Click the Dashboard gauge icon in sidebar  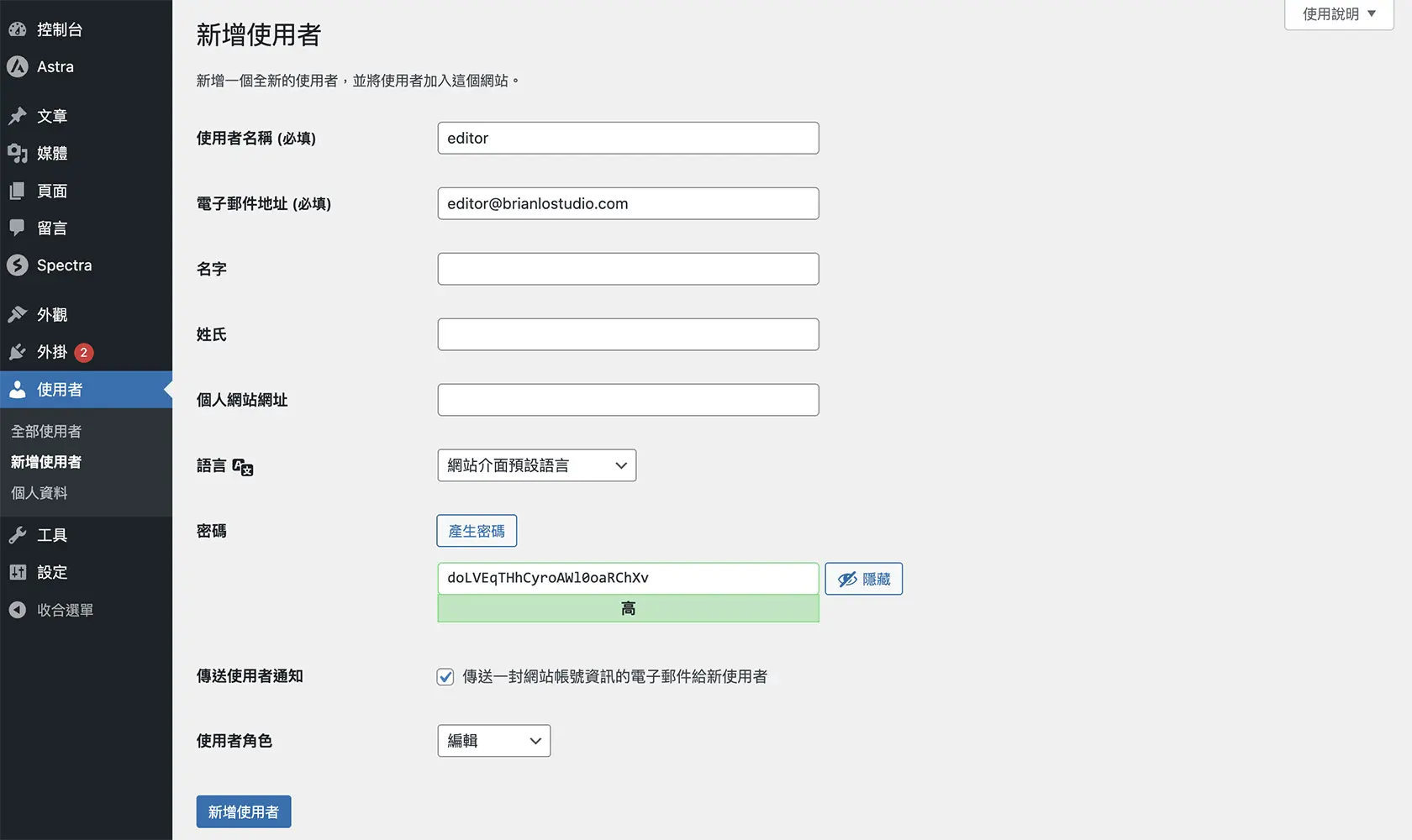click(18, 29)
